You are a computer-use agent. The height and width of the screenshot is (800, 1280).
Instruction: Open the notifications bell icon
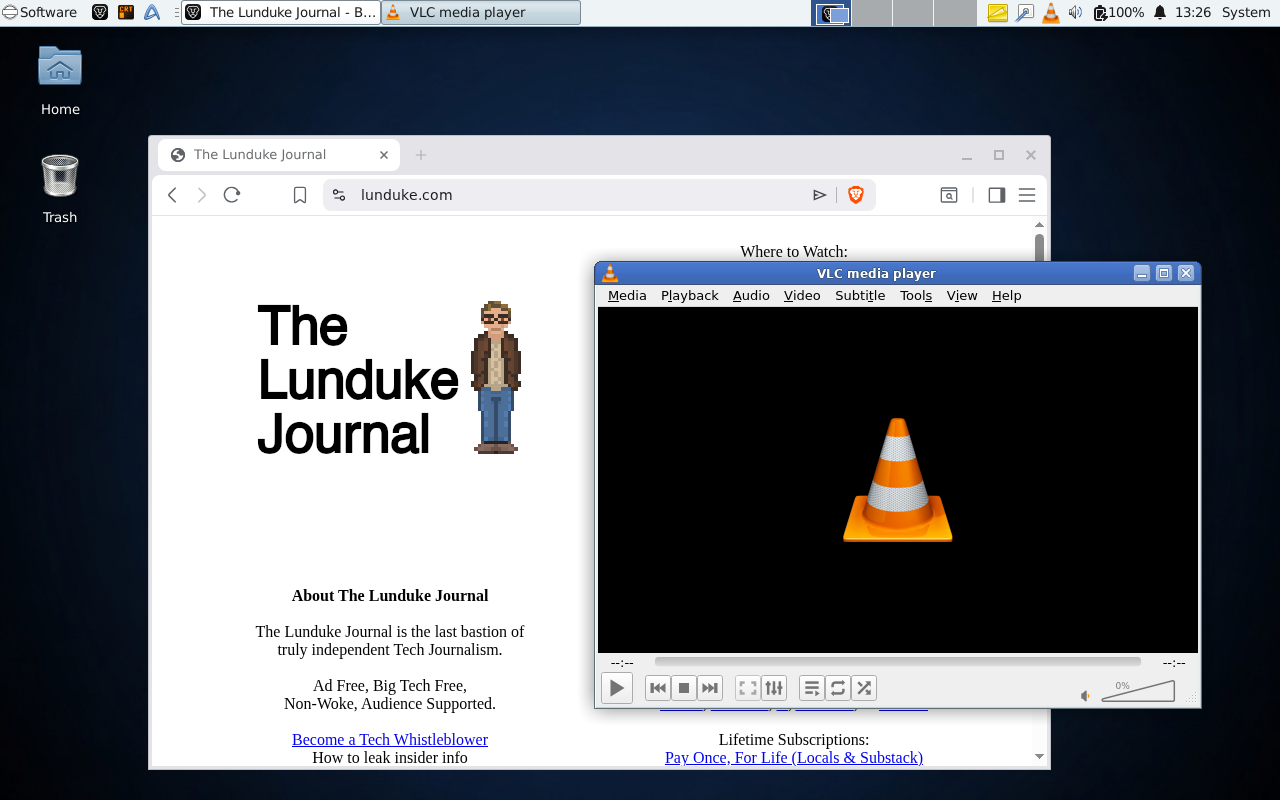point(1160,13)
